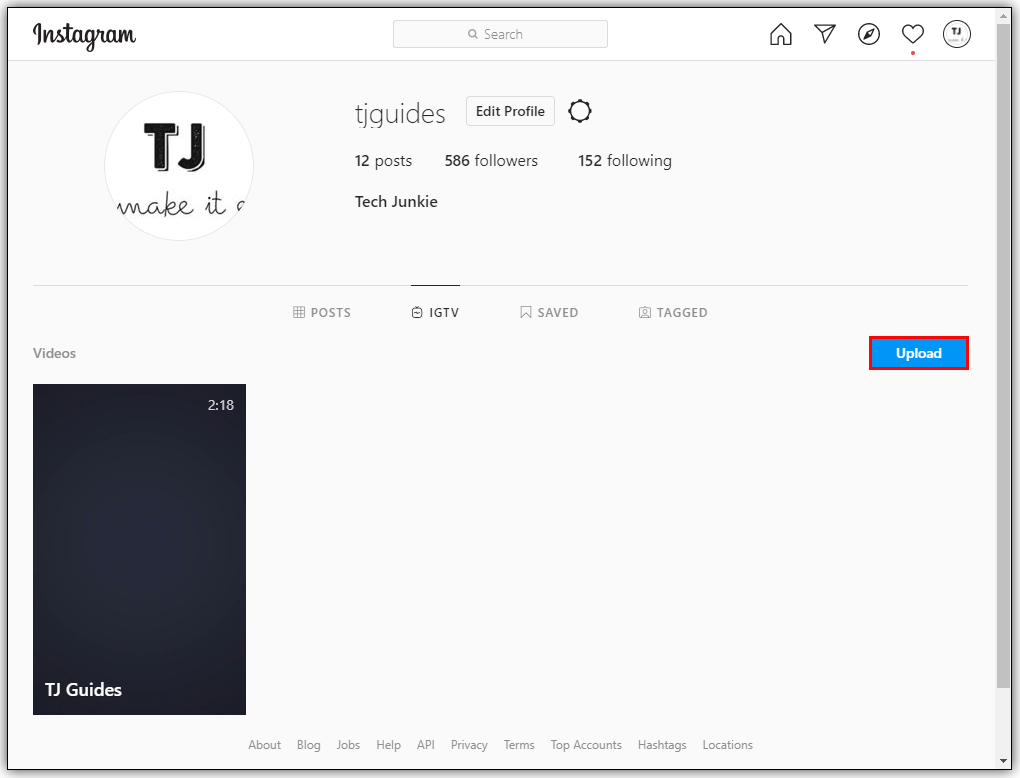
Task: Open the TJ Guides video thumbnail
Action: [139, 549]
